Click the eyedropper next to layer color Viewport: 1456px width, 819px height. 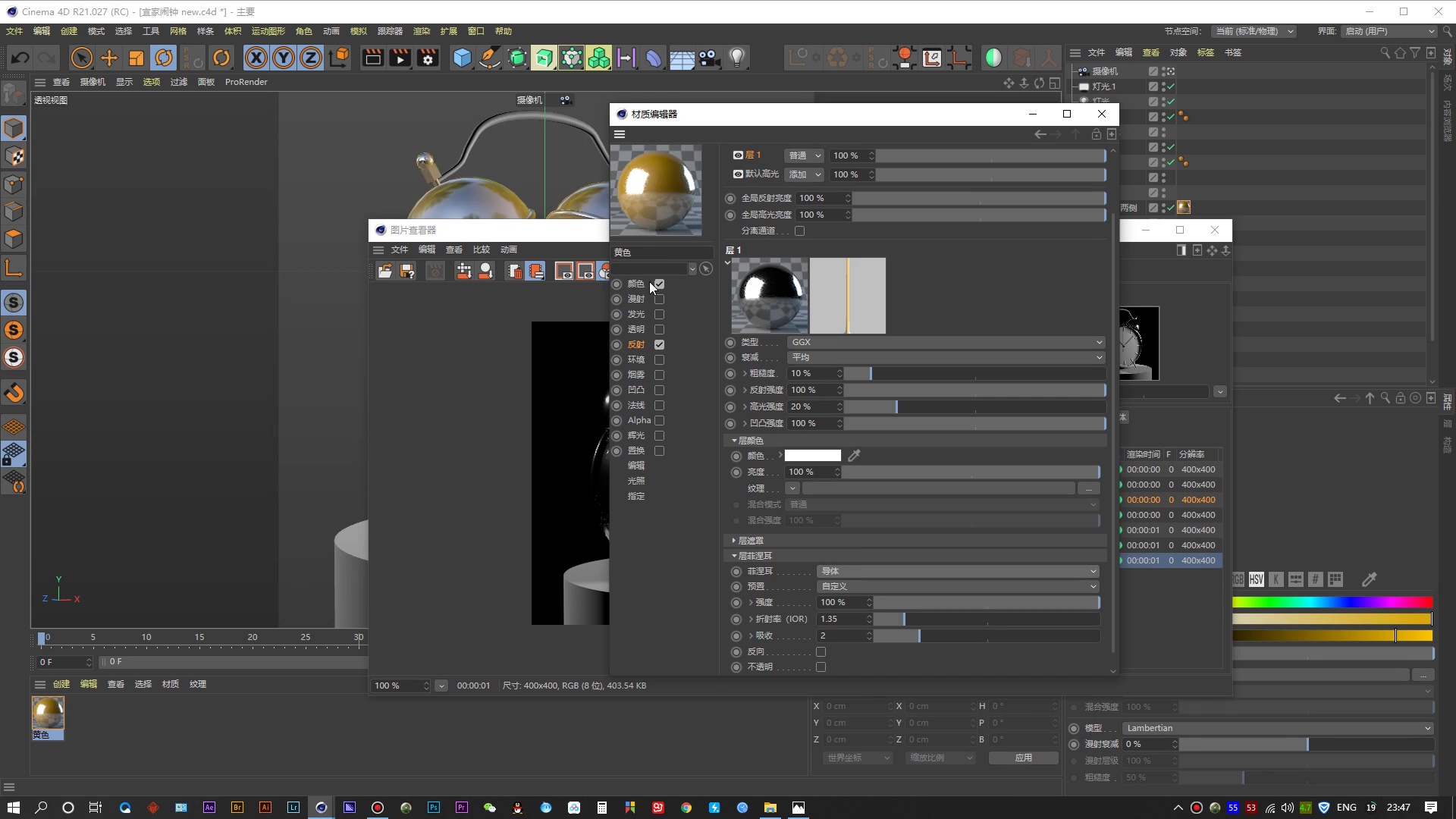click(854, 456)
